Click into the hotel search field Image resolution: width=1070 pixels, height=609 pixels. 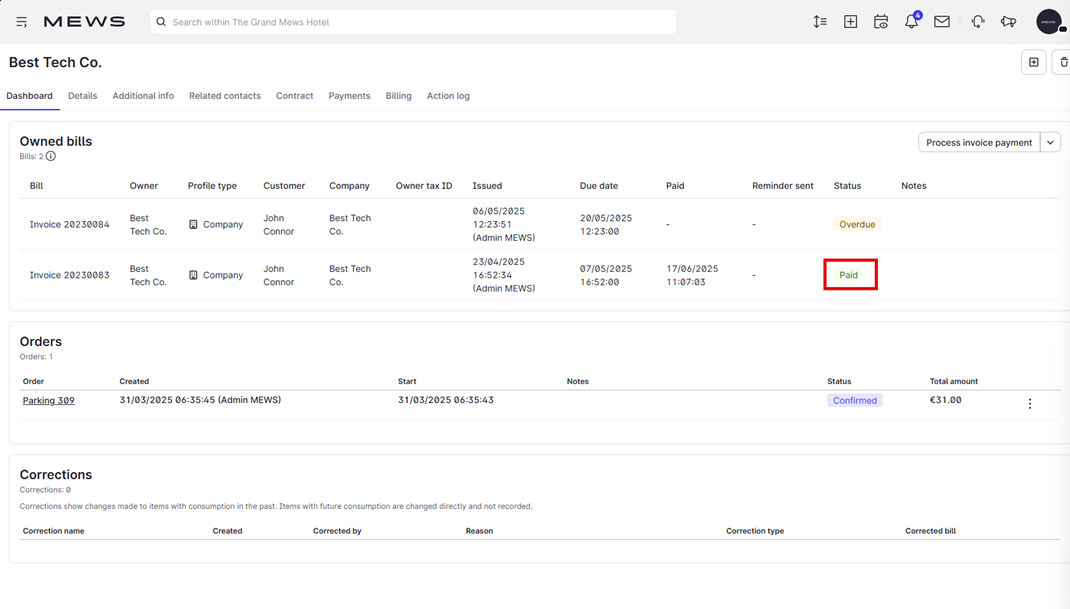pyautogui.click(x=414, y=22)
